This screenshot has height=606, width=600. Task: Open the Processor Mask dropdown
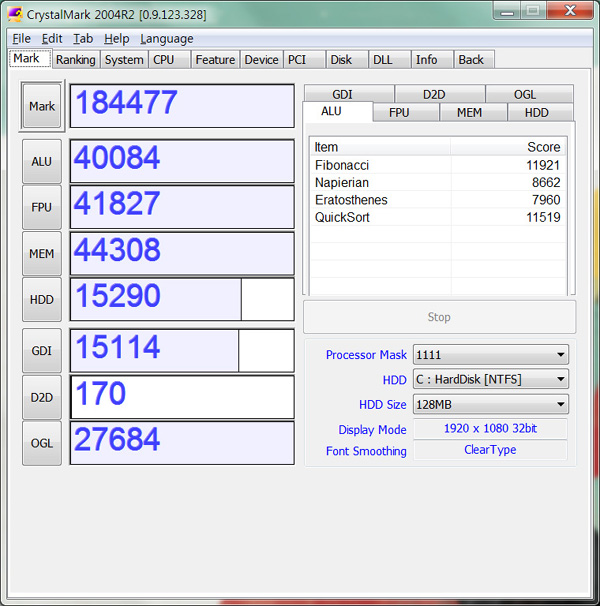(491, 355)
